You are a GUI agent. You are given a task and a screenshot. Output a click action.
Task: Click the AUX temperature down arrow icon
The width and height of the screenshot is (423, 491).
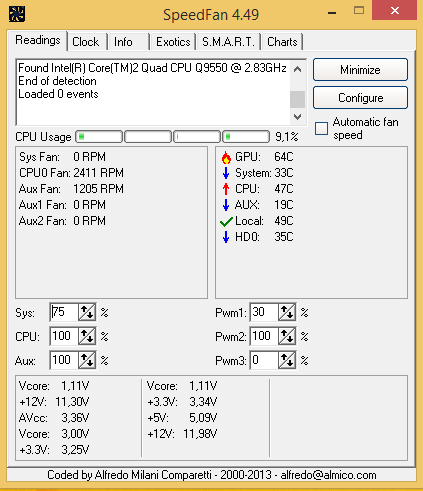pyautogui.click(x=226, y=205)
